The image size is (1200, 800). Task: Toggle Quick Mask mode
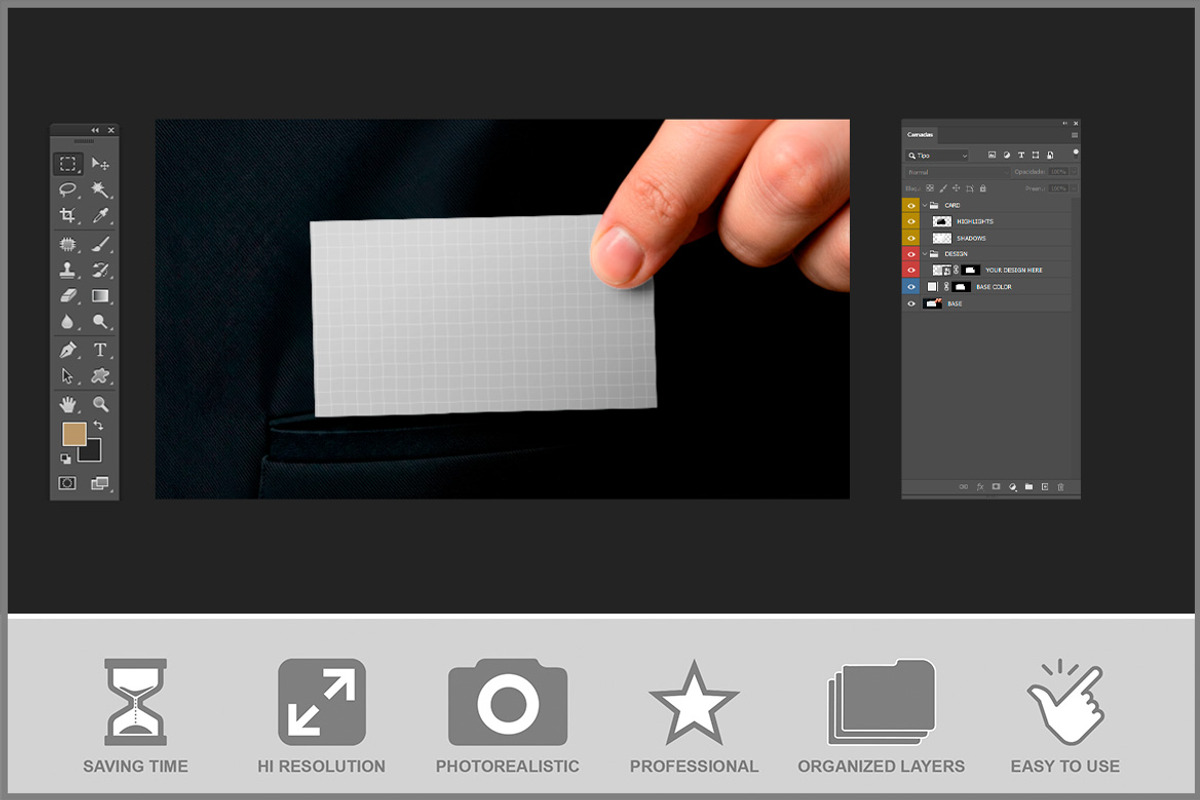67,483
